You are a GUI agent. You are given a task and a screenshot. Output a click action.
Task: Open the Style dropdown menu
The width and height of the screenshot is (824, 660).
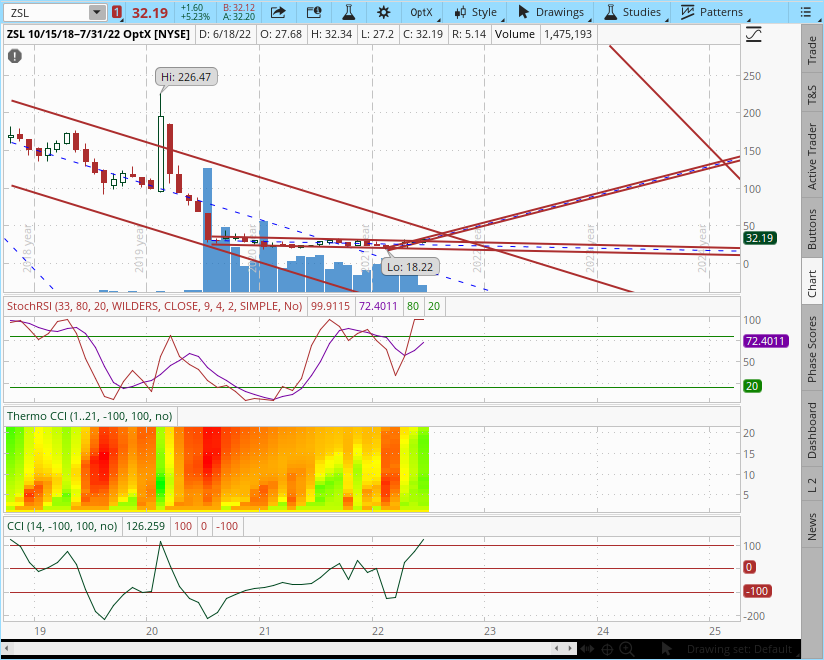475,12
